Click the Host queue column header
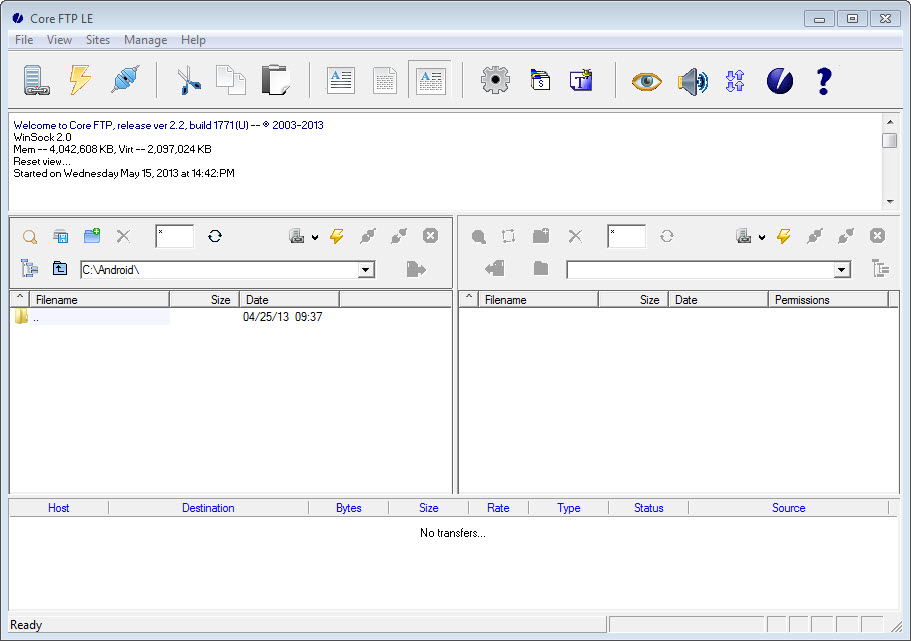The image size is (911, 641). (x=59, y=508)
